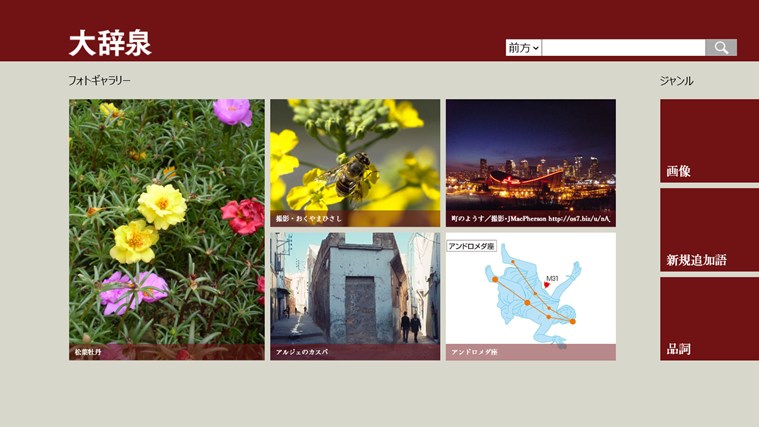Click the アルジェのカスバ caption bar
759x427 pixels.
(x=355, y=352)
